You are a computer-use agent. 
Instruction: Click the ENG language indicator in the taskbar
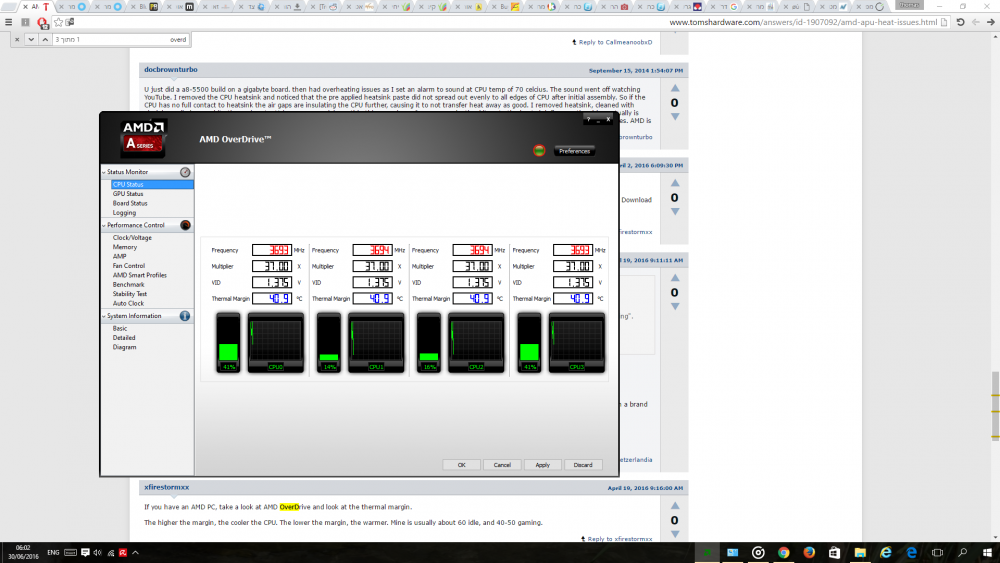click(x=53, y=553)
